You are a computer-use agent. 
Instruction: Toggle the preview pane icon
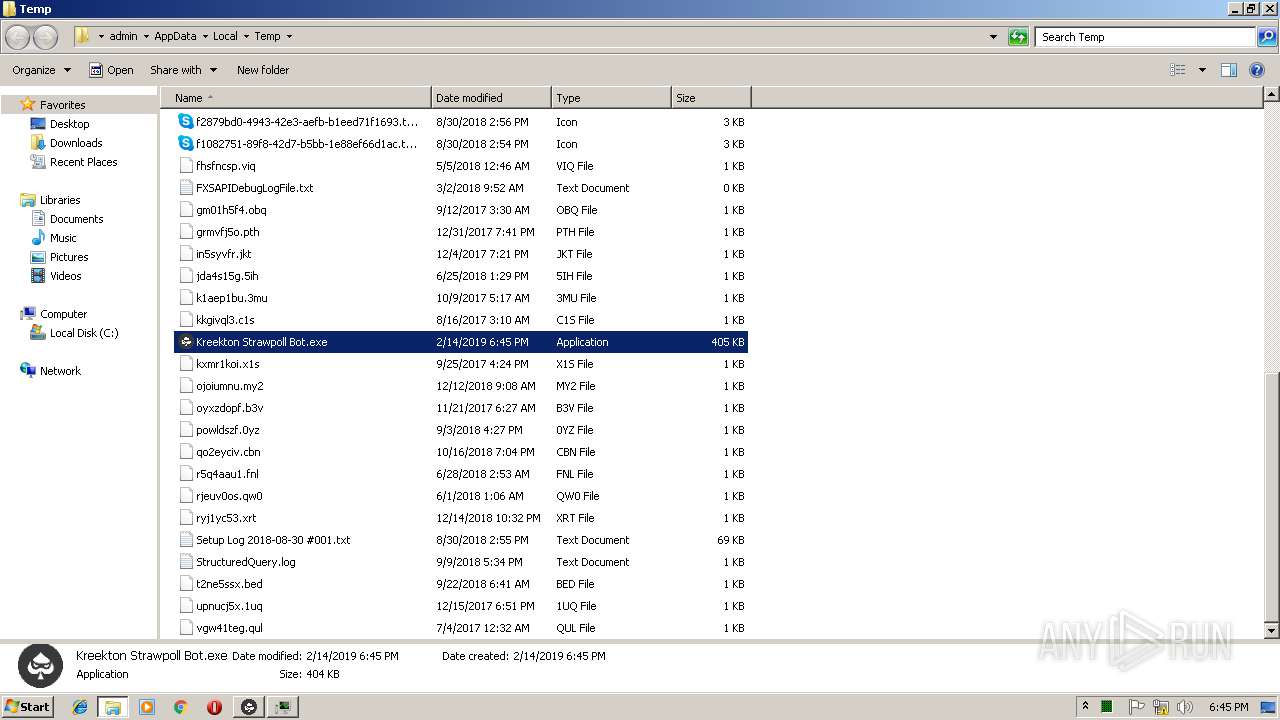coord(1229,70)
